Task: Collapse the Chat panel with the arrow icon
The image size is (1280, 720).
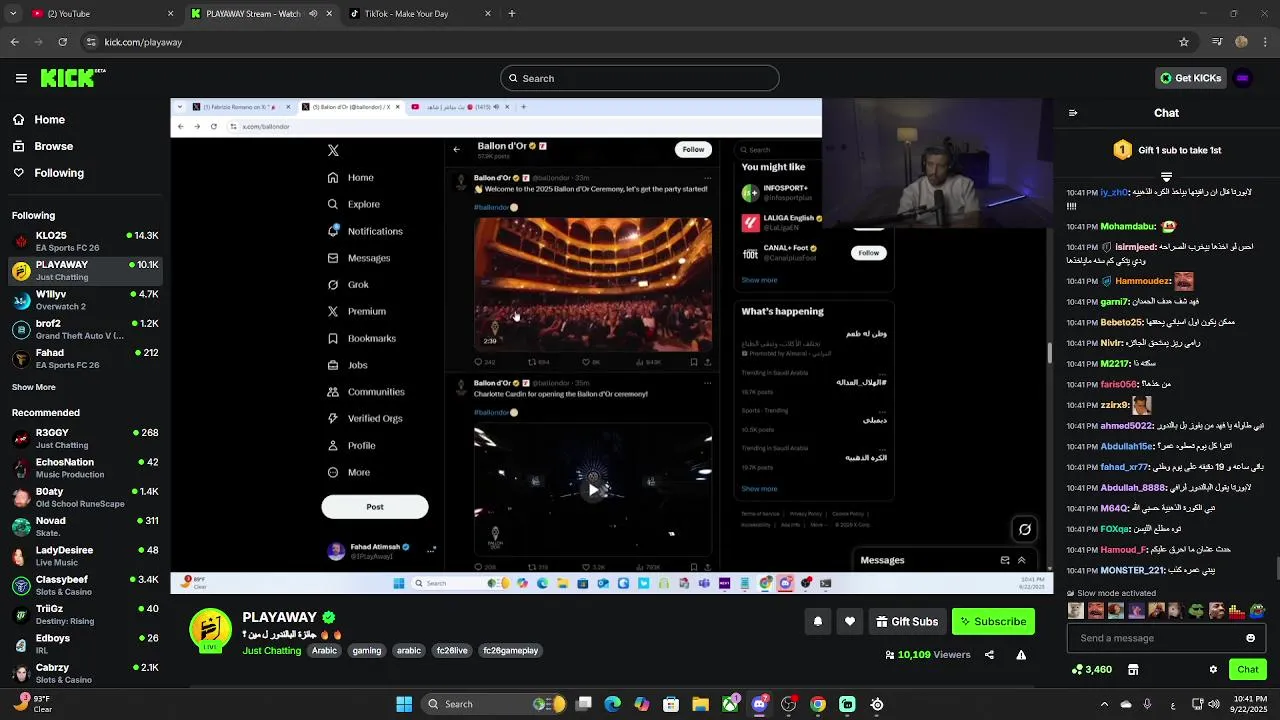Action: [1073, 113]
